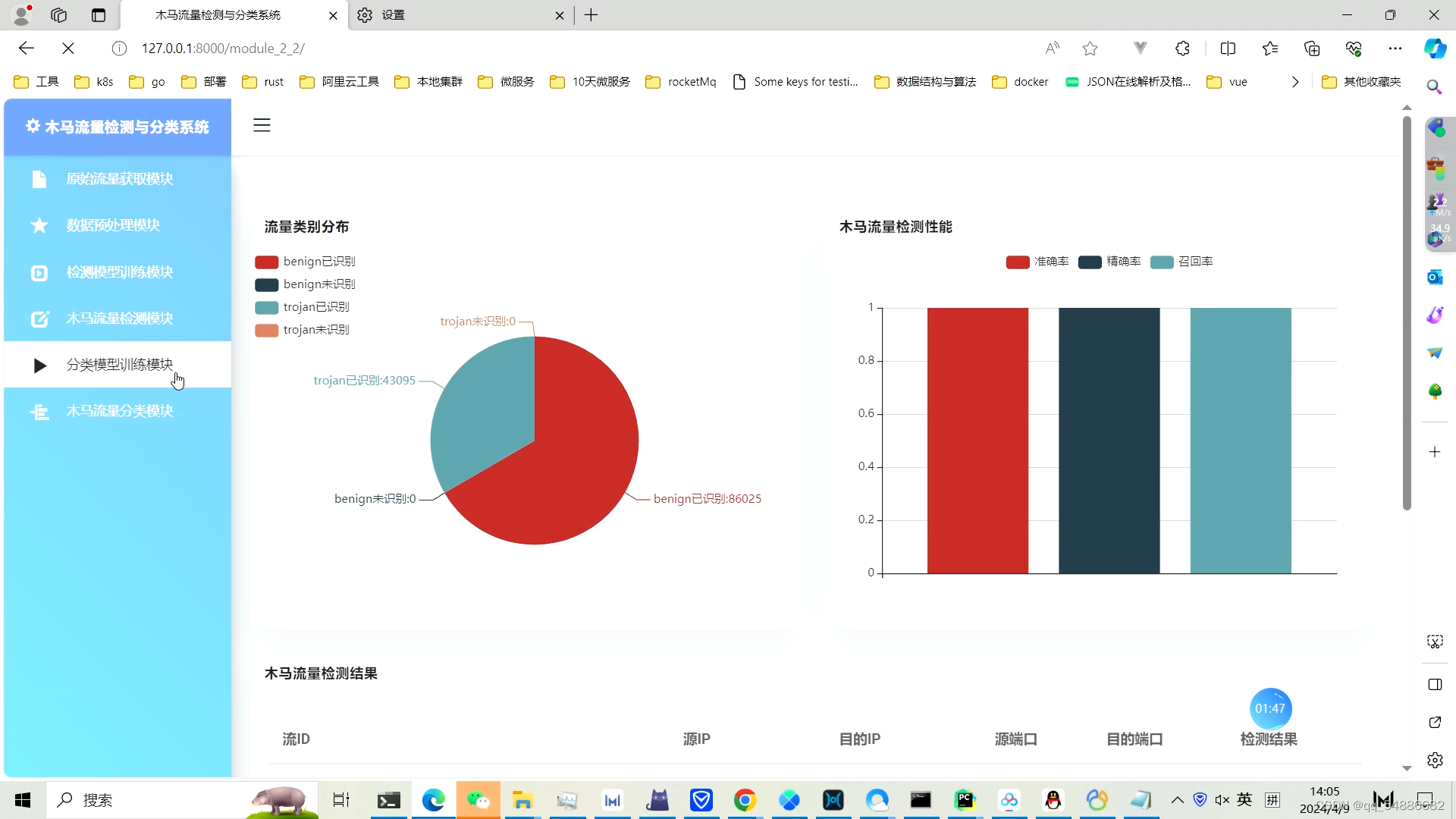This screenshot has height=819, width=1456.
Task: Open the Some keys for testi... bookmark
Action: click(x=795, y=82)
